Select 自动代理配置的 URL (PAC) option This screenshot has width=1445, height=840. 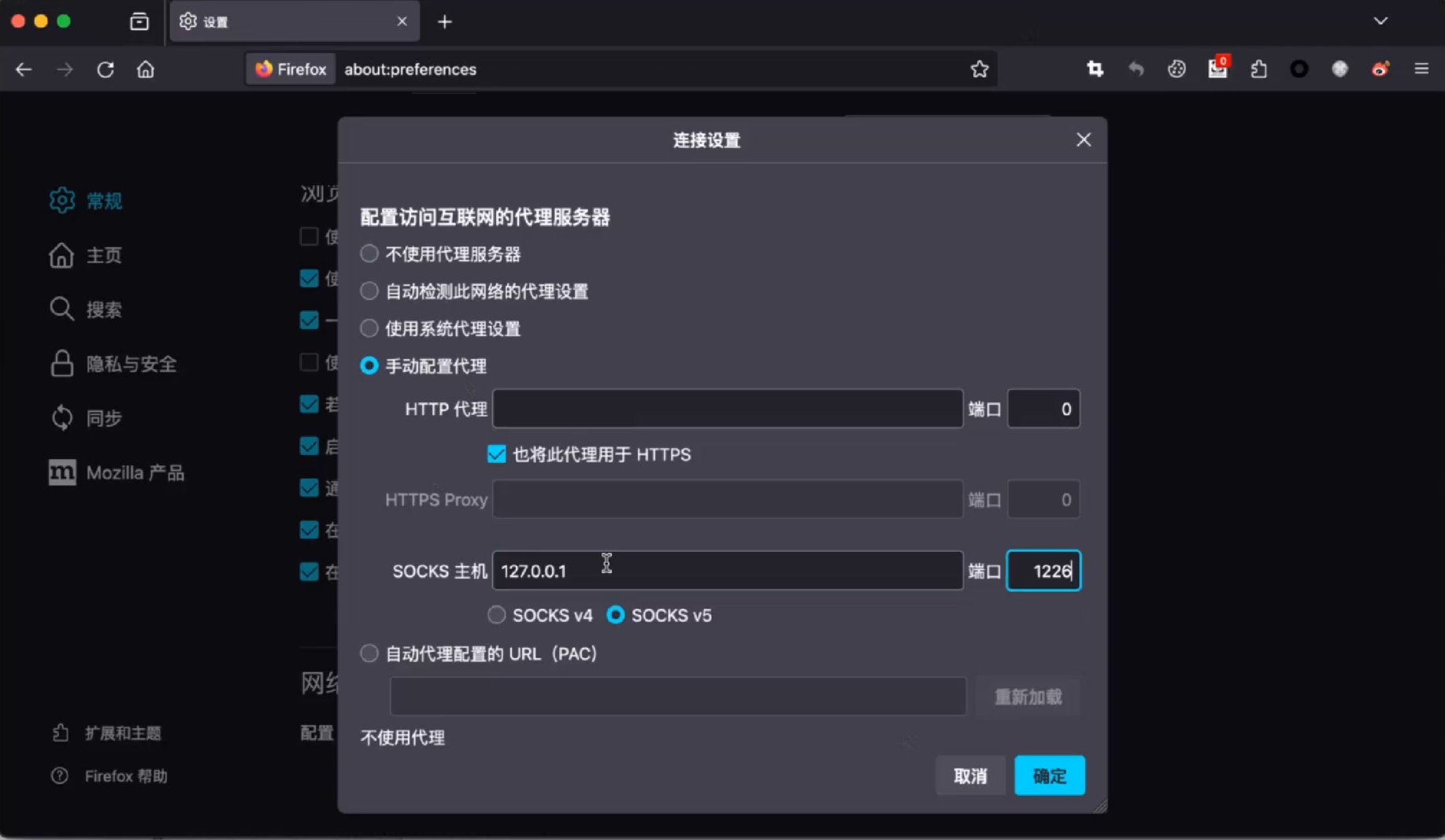tap(369, 653)
